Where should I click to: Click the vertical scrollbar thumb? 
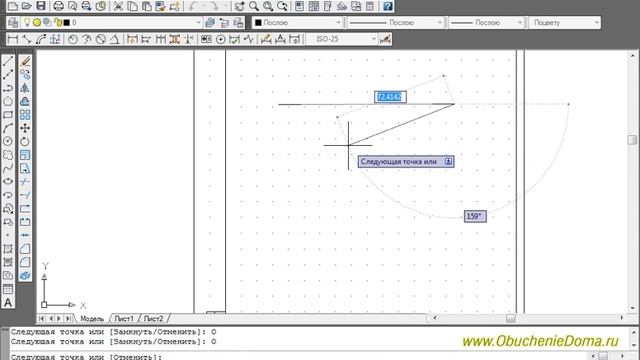(632, 140)
